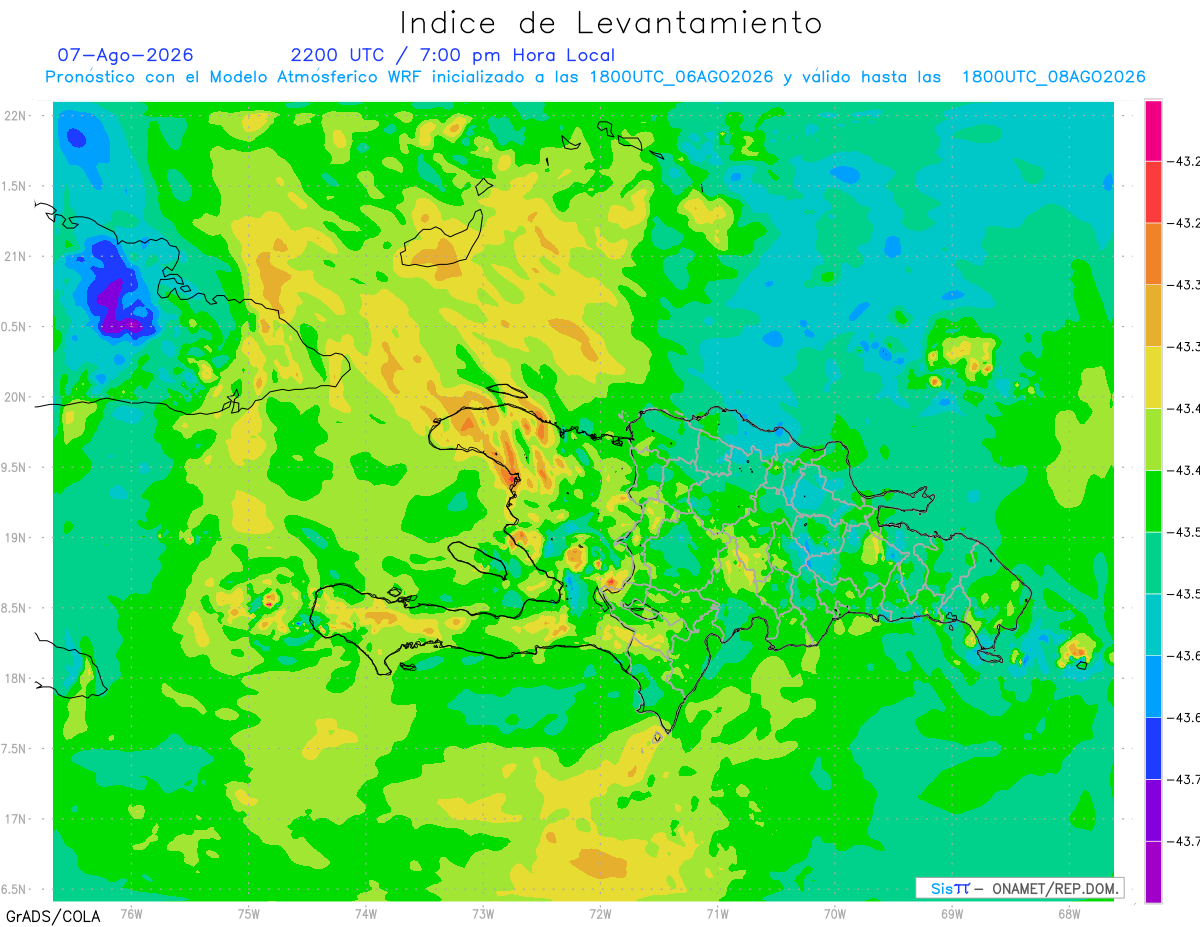Click the '19N' latitude label

click(15, 538)
